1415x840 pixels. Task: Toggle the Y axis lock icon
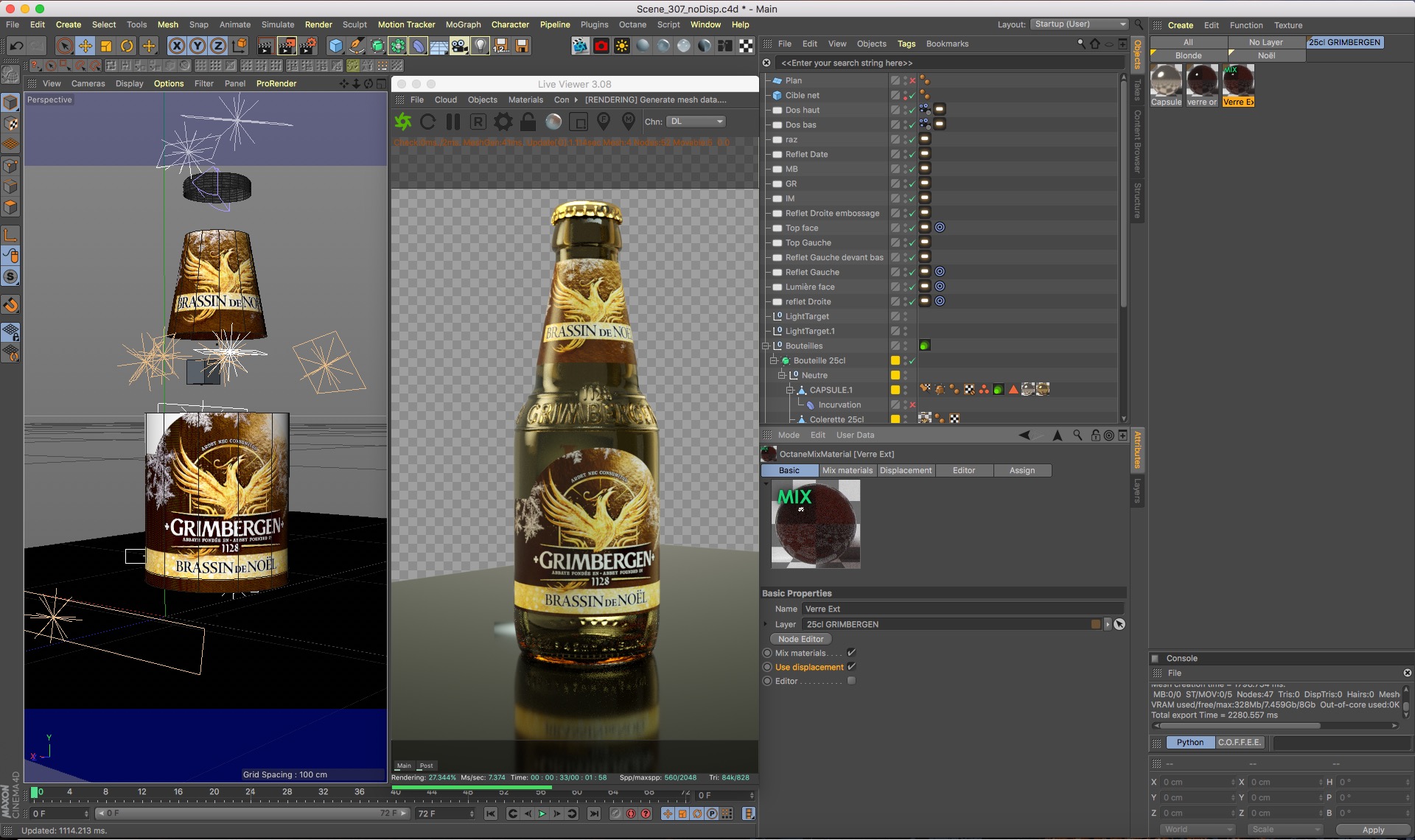click(198, 46)
